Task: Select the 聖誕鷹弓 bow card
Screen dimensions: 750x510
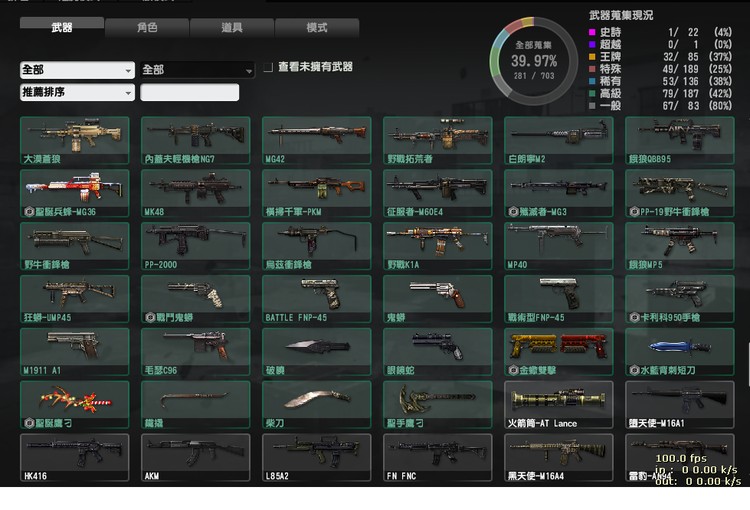Action: click(75, 405)
